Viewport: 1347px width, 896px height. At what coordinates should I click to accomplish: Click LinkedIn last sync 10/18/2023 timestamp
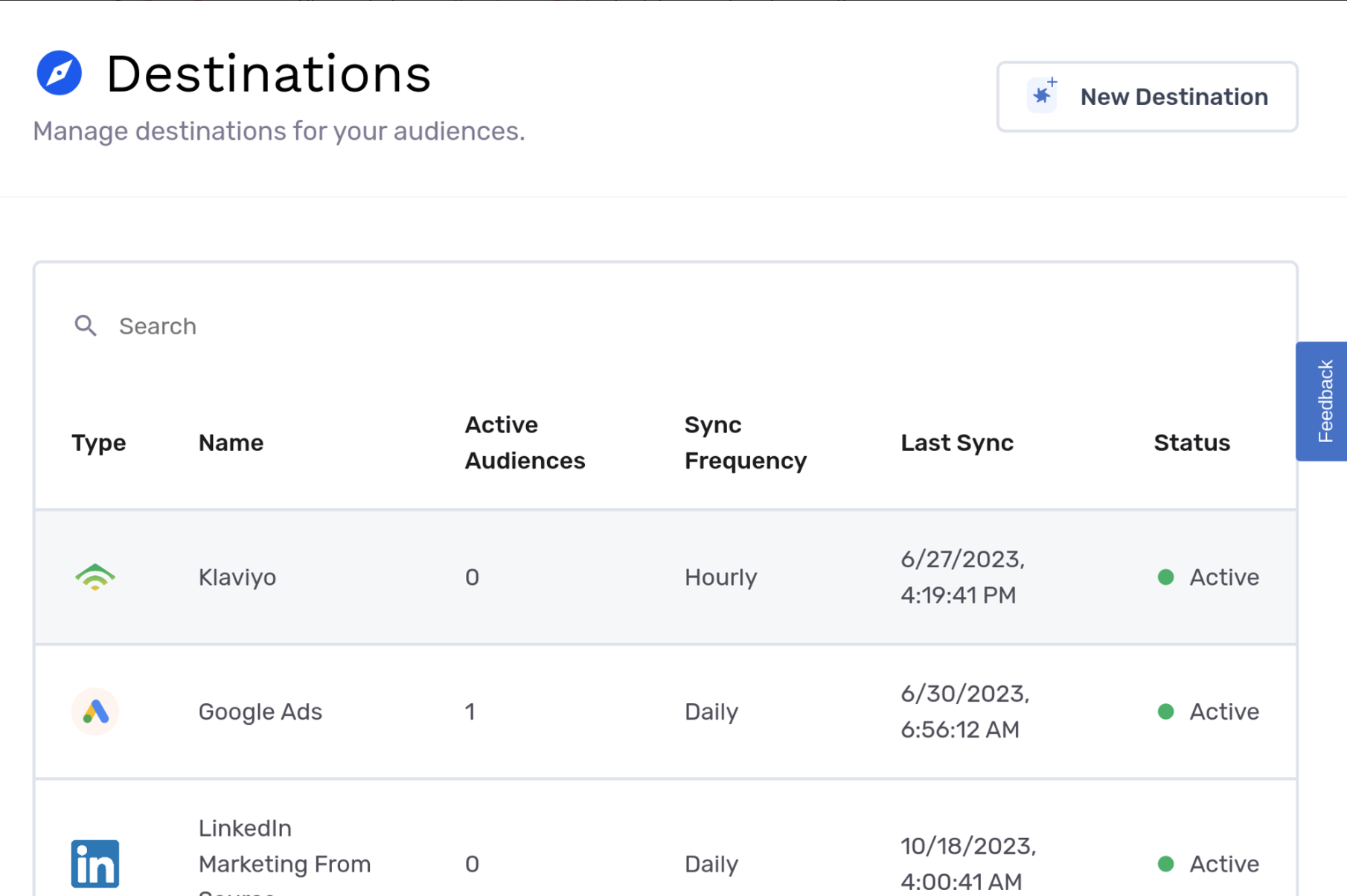[x=968, y=864]
